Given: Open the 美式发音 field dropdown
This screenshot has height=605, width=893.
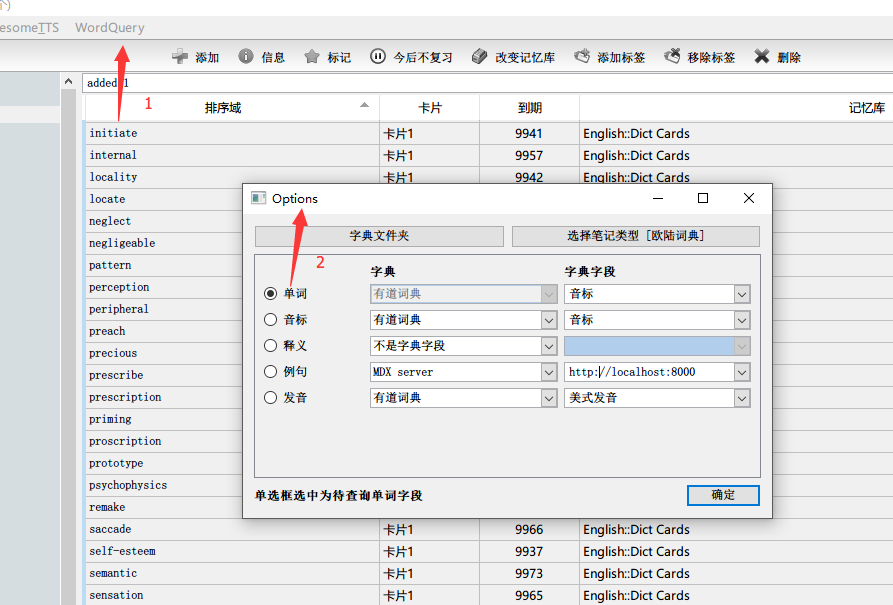Looking at the screenshot, I should (741, 398).
